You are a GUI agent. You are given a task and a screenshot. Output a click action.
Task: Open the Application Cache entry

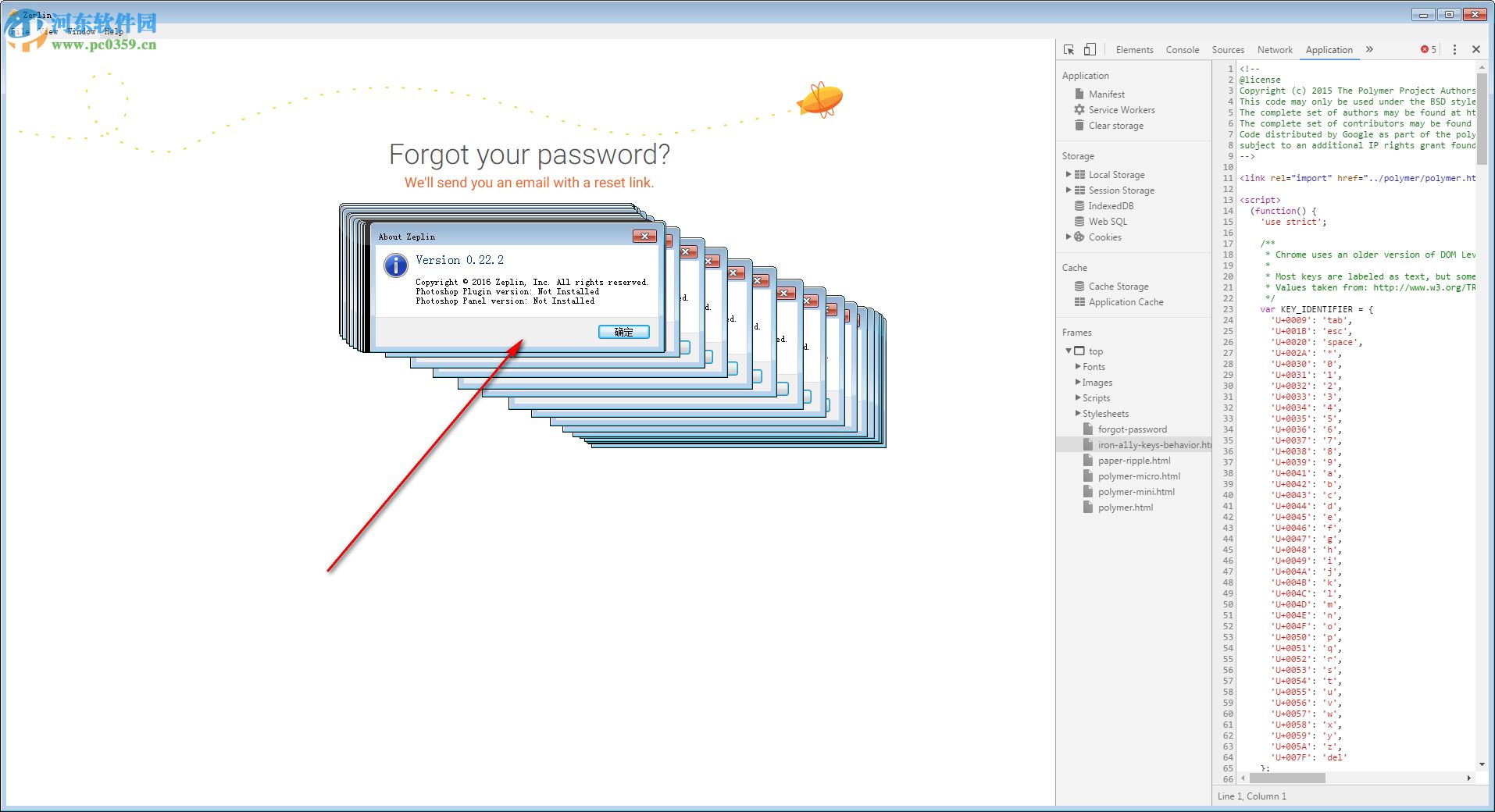[1126, 302]
